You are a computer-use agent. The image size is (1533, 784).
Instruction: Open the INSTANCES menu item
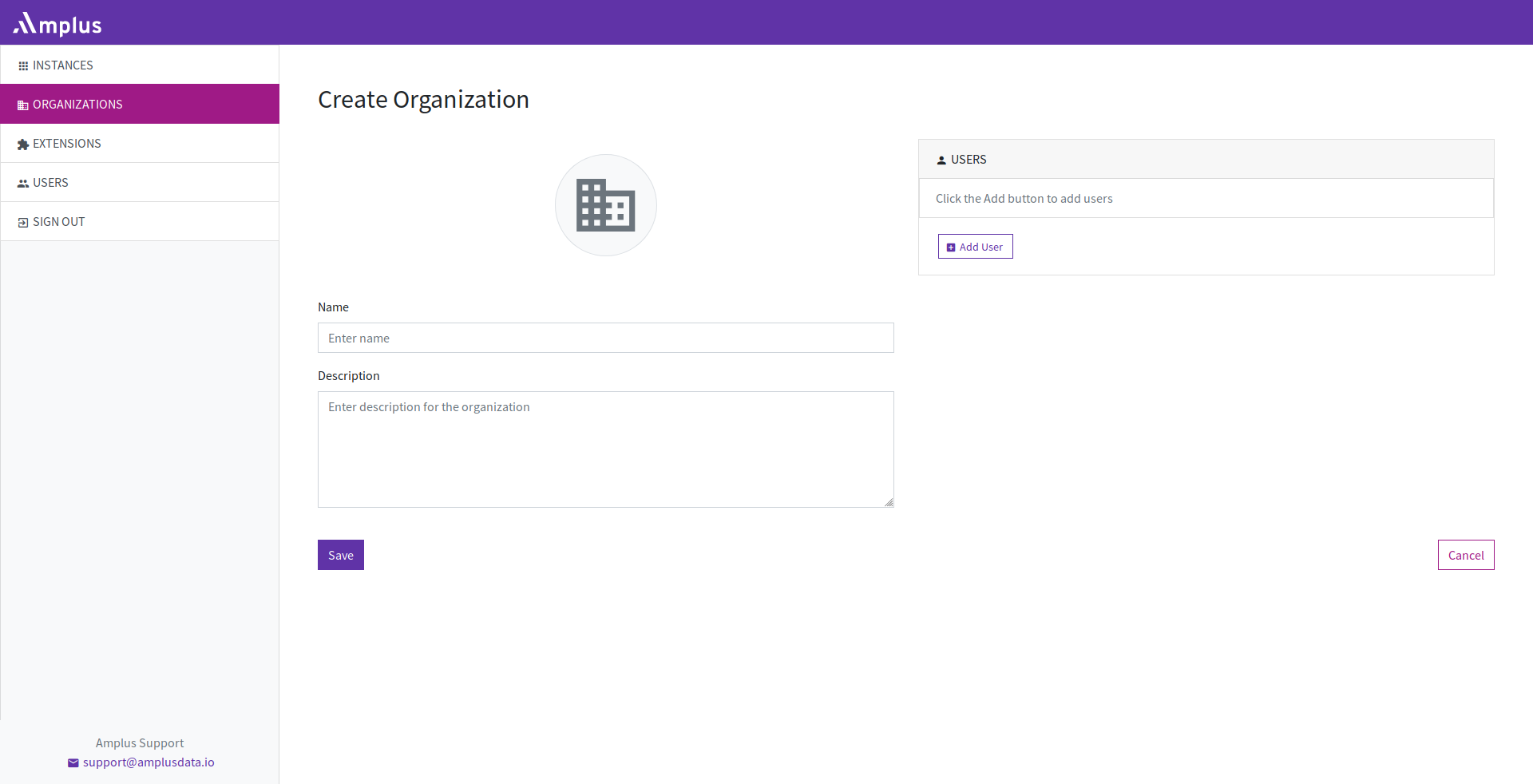[x=63, y=65]
